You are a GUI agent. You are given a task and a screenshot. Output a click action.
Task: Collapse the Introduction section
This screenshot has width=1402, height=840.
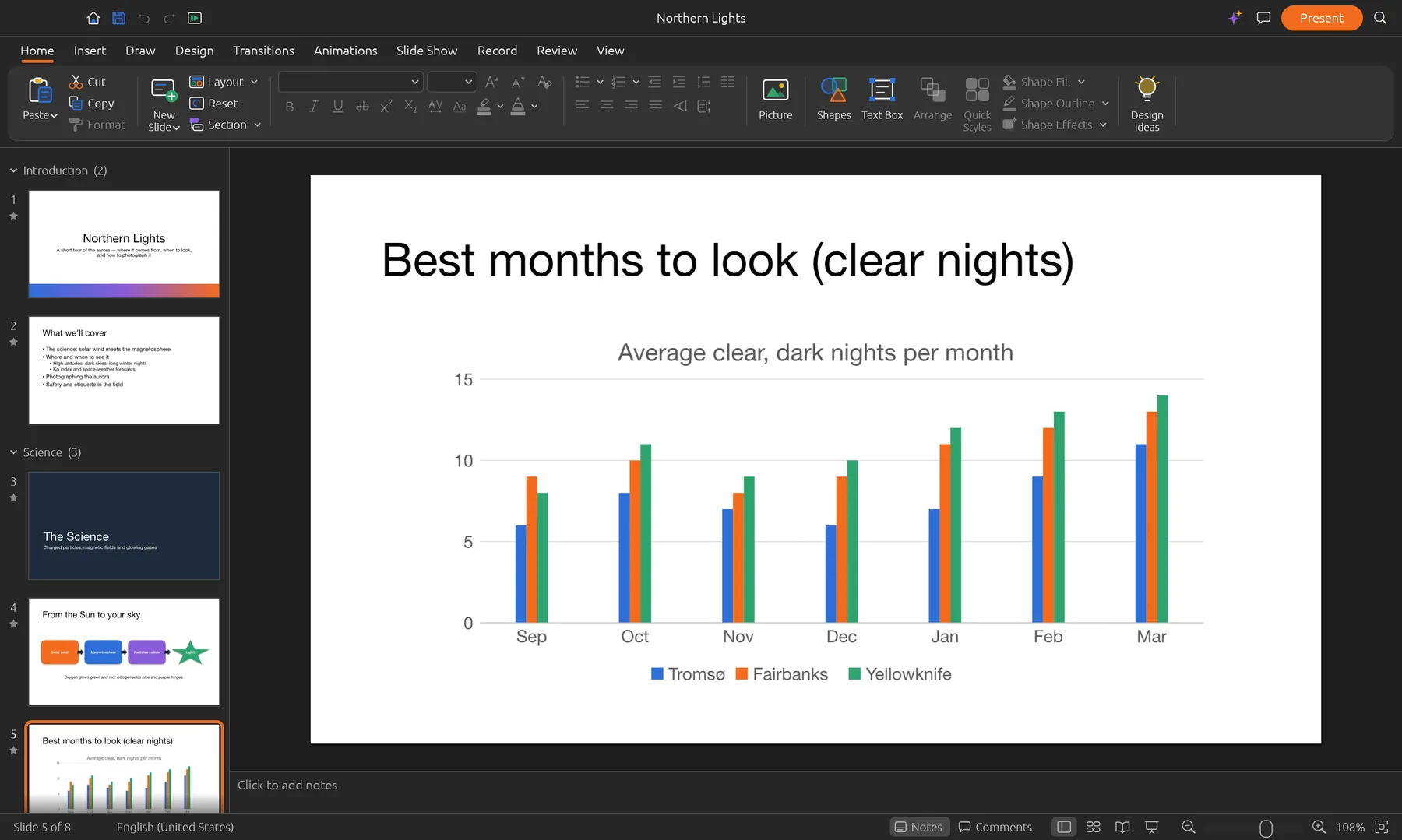point(13,170)
